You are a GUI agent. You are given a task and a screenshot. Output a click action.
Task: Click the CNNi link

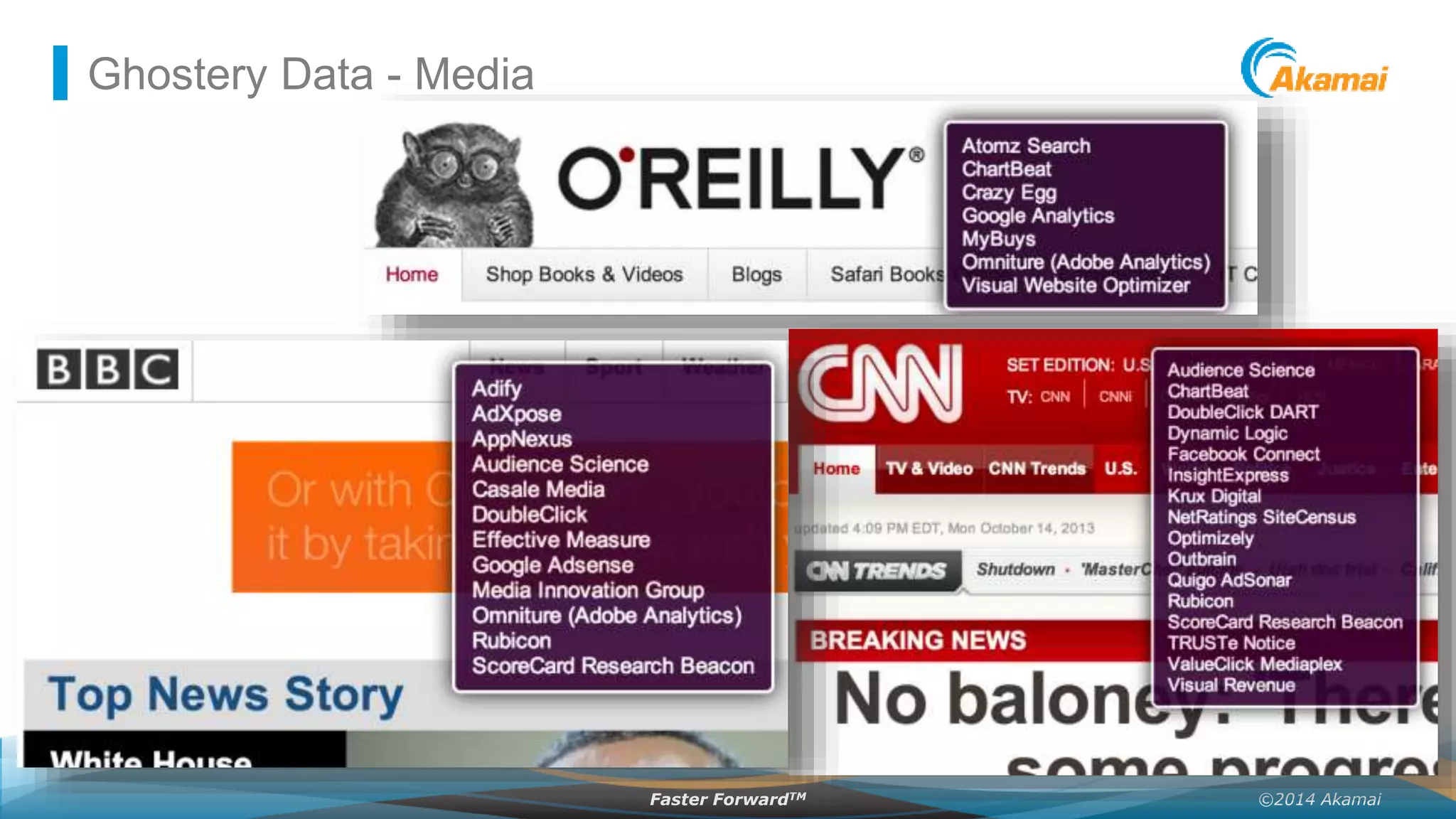[x=1115, y=397]
